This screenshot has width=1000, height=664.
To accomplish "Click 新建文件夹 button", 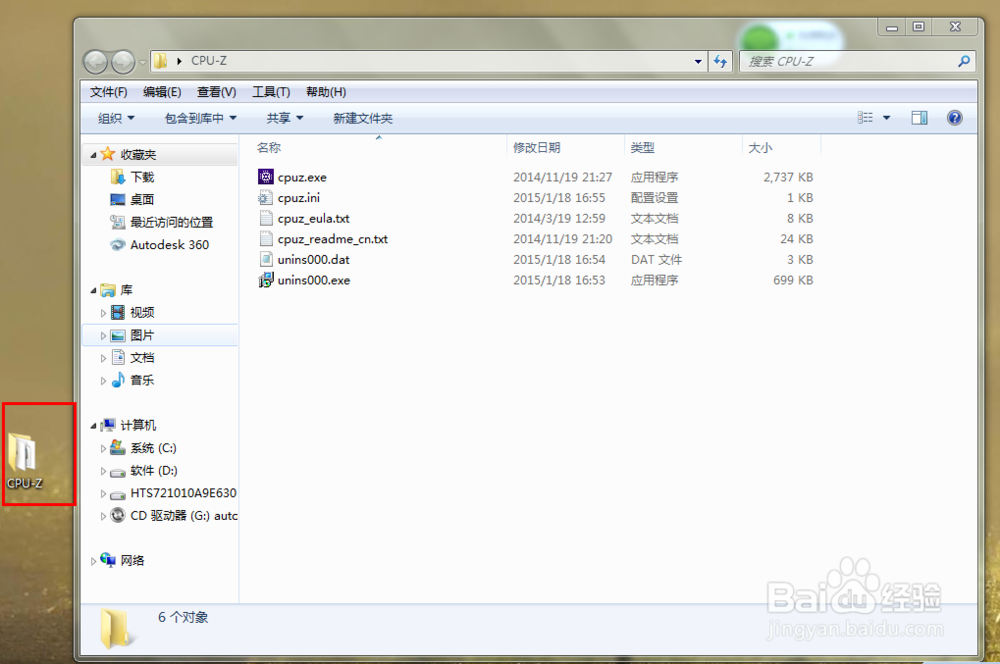I will click(x=363, y=118).
